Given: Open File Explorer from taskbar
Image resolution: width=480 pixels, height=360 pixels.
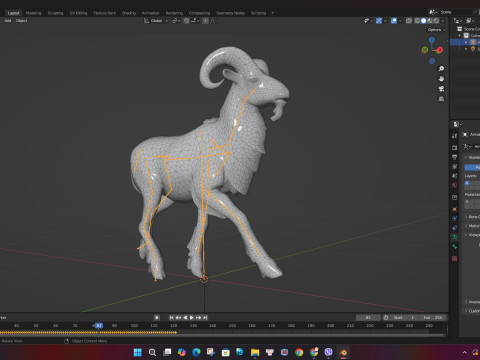Looking at the screenshot, I should pyautogui.click(x=255, y=352).
